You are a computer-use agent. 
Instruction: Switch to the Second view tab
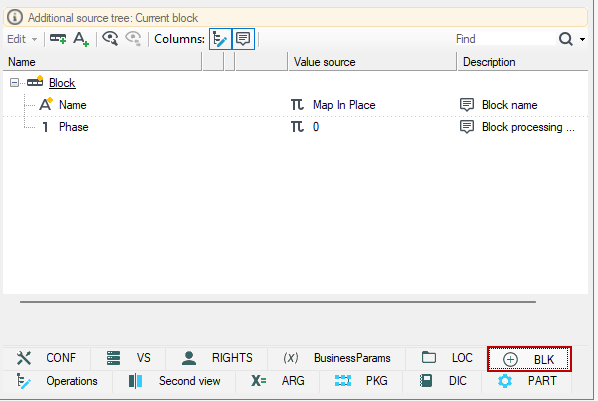pos(174,381)
